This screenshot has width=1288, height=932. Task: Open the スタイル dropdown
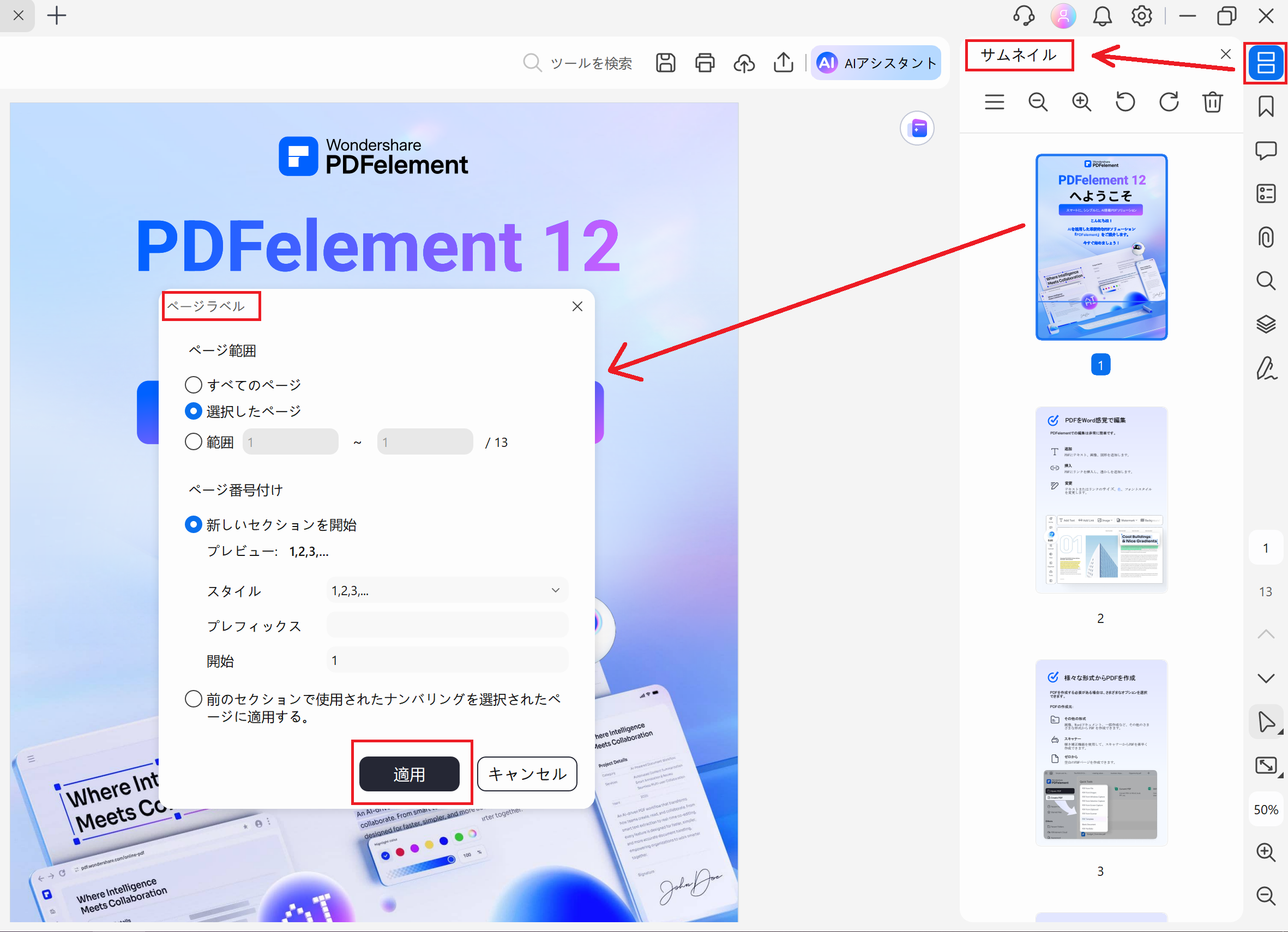coord(447,590)
